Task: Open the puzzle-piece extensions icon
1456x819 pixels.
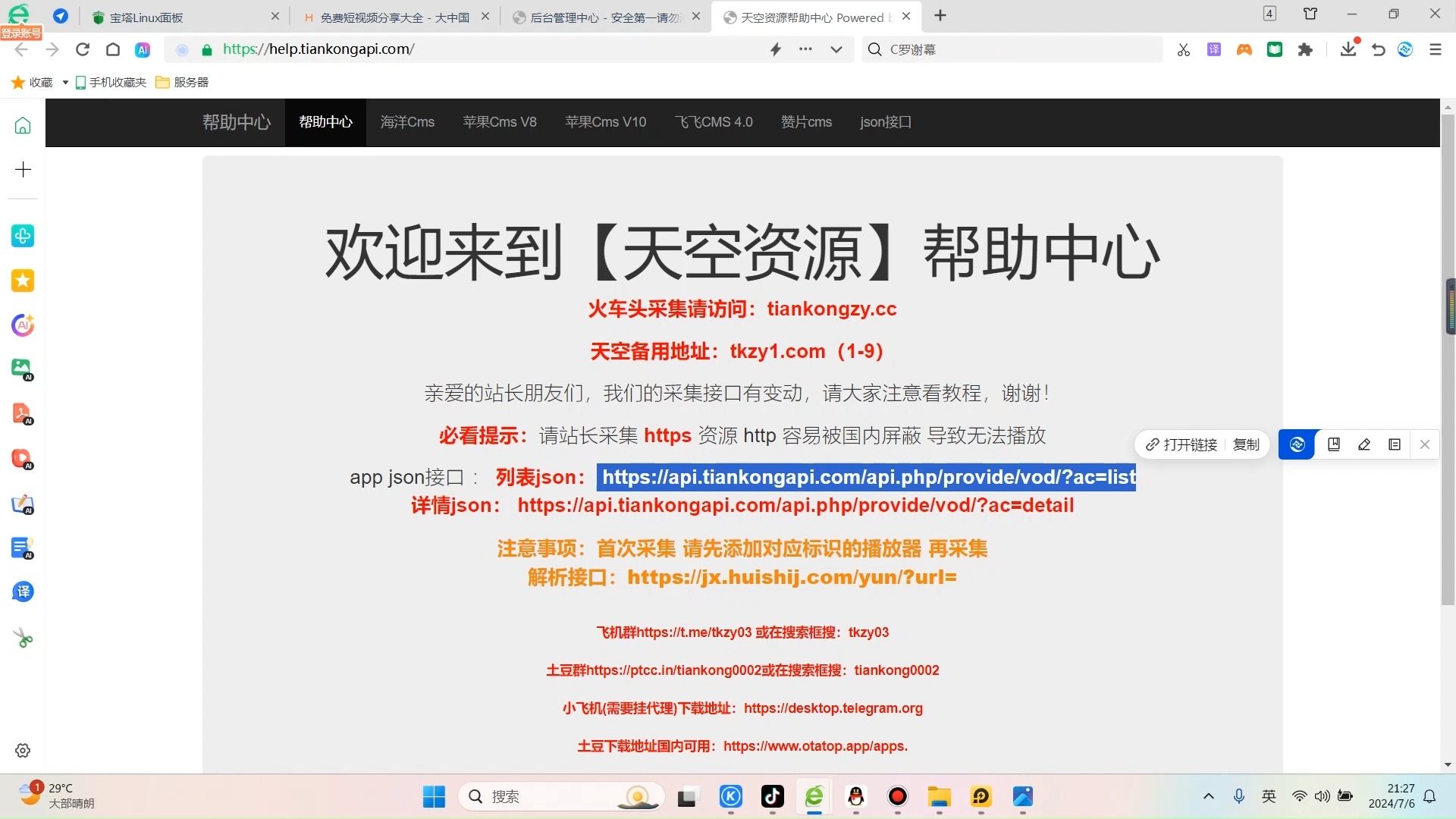Action: 1305,49
